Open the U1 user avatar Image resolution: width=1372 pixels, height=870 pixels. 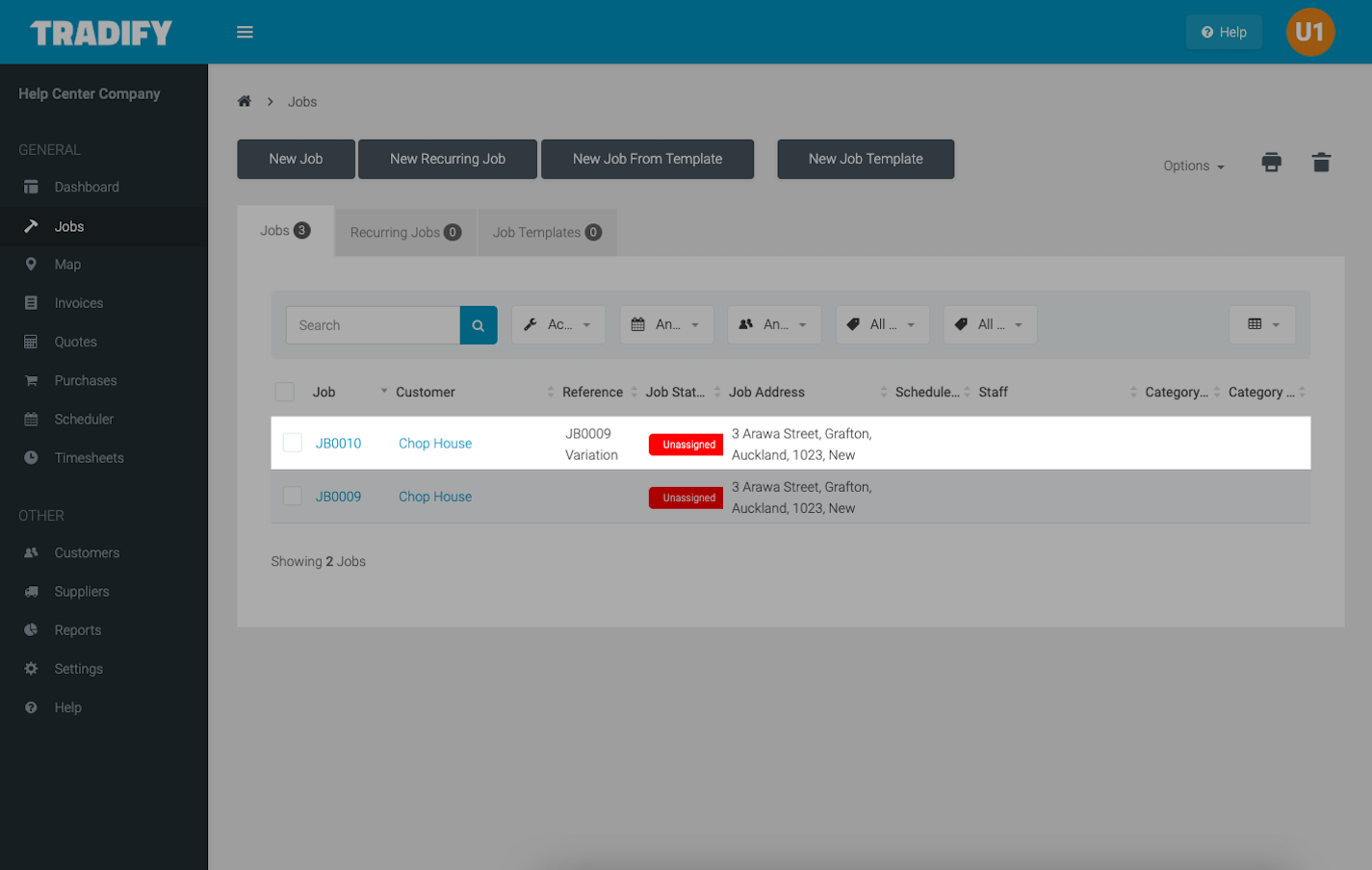pos(1309,32)
